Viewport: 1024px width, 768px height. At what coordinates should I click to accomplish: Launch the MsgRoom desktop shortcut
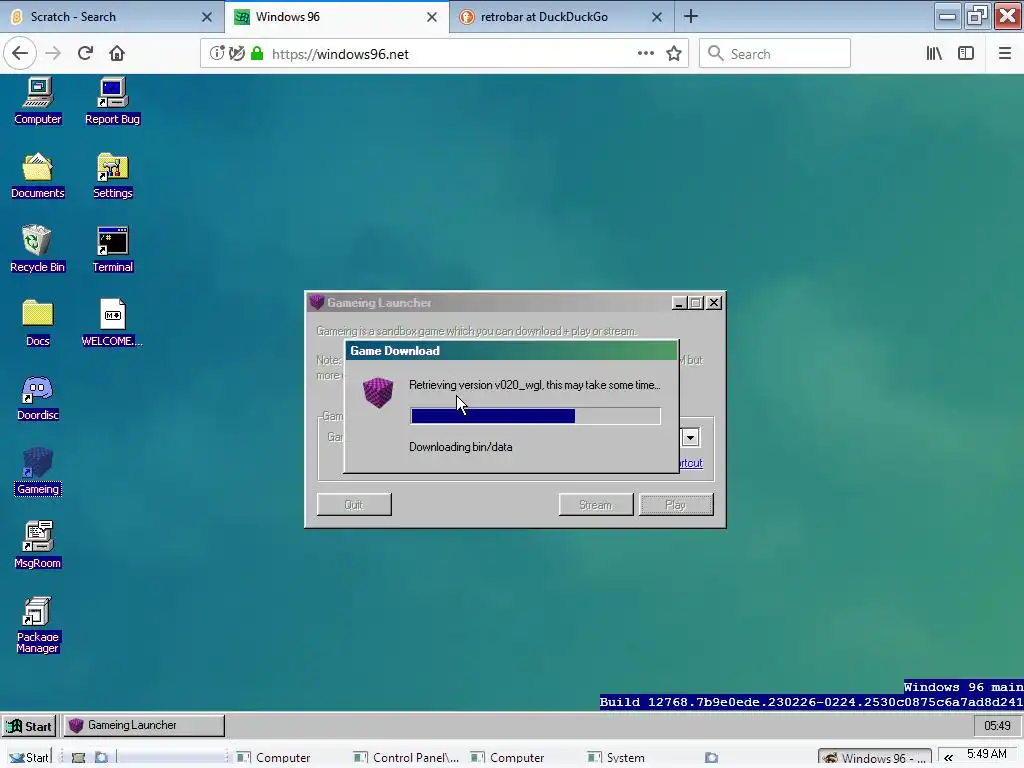pyautogui.click(x=37, y=545)
